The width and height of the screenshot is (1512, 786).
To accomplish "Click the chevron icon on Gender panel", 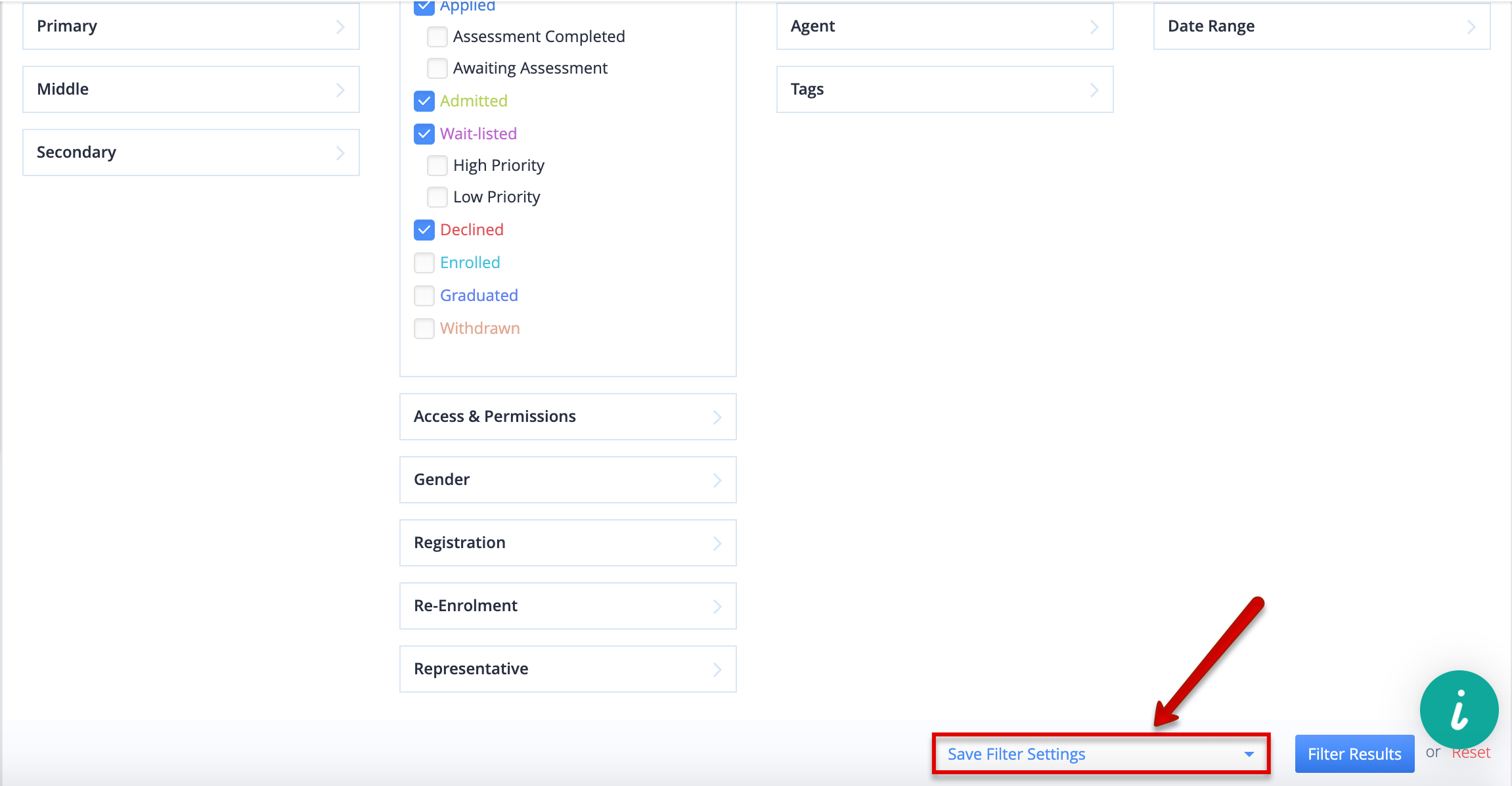I will [x=717, y=480].
